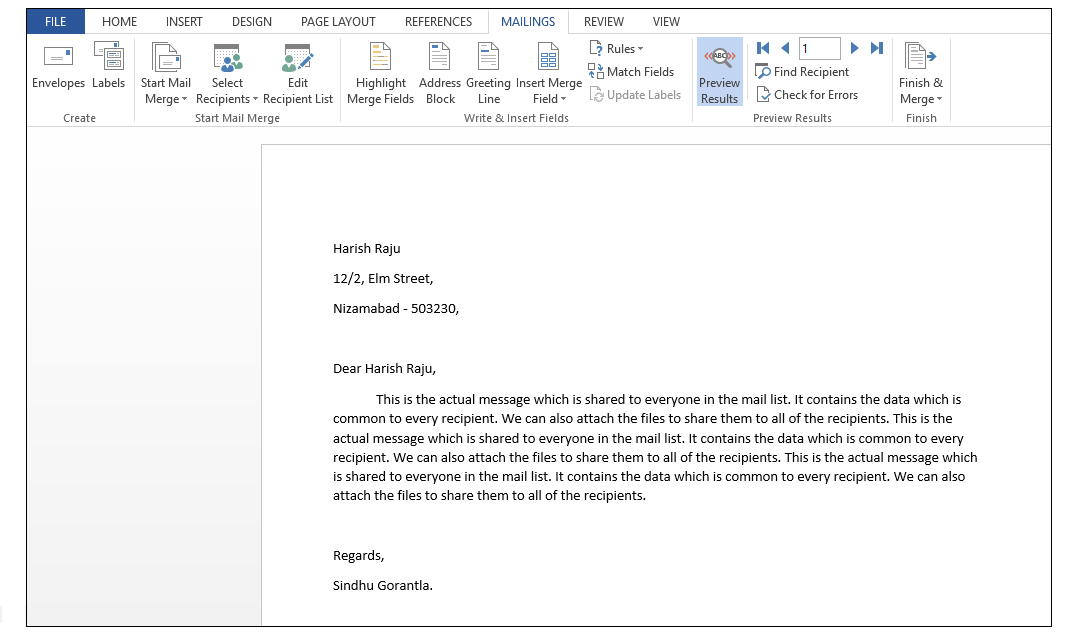Image resolution: width=1072 pixels, height=634 pixels.
Task: Click Find Recipient
Action: pos(802,72)
